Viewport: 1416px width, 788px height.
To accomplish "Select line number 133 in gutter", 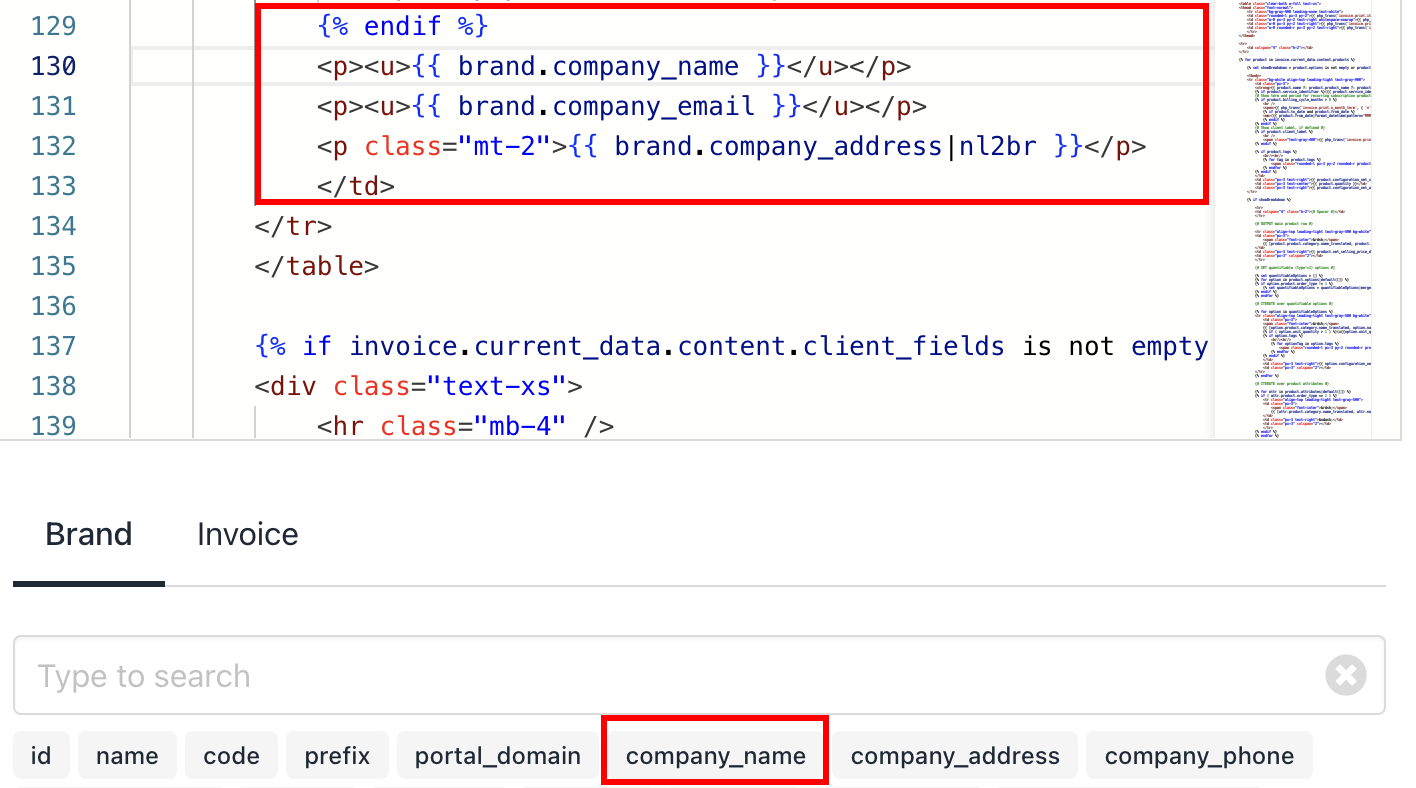I will coord(54,186).
